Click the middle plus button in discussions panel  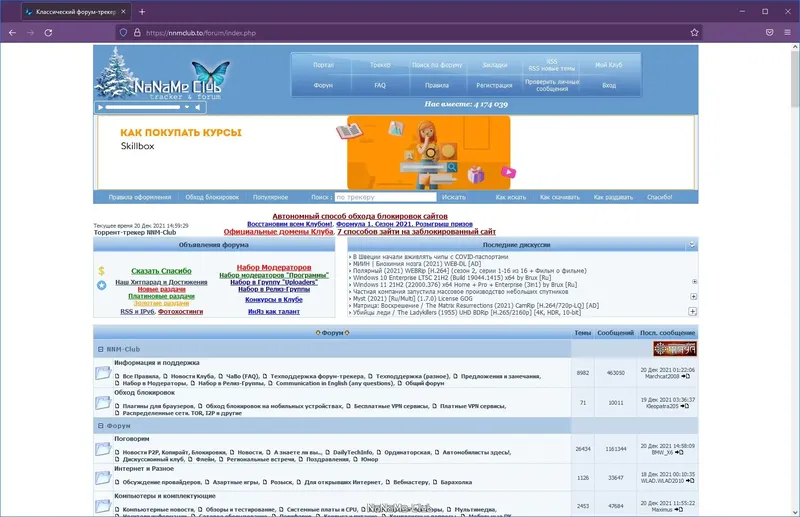click(x=693, y=297)
